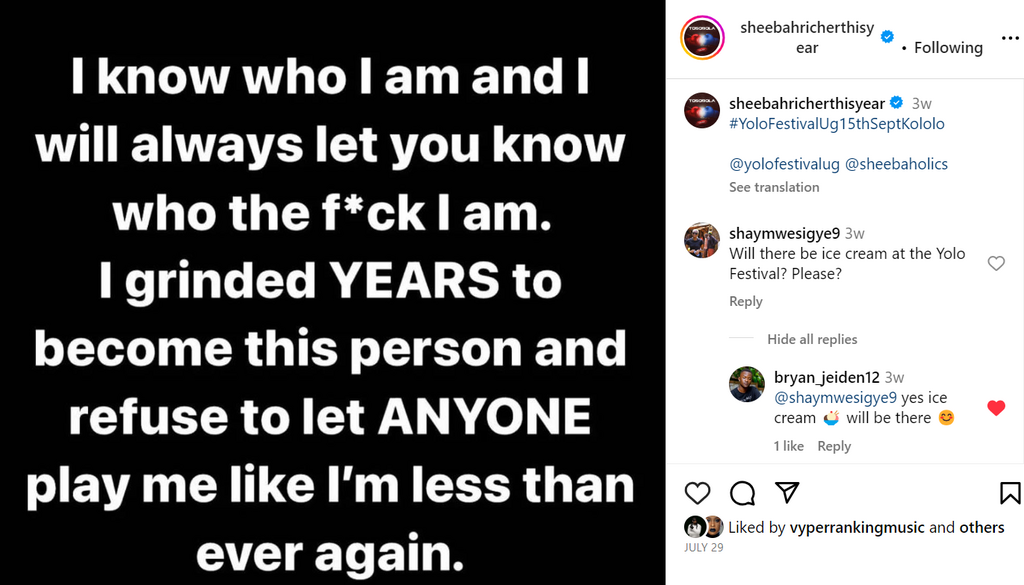Image resolution: width=1024 pixels, height=585 pixels.
Task: Click See translation under the caption
Action: tap(774, 187)
